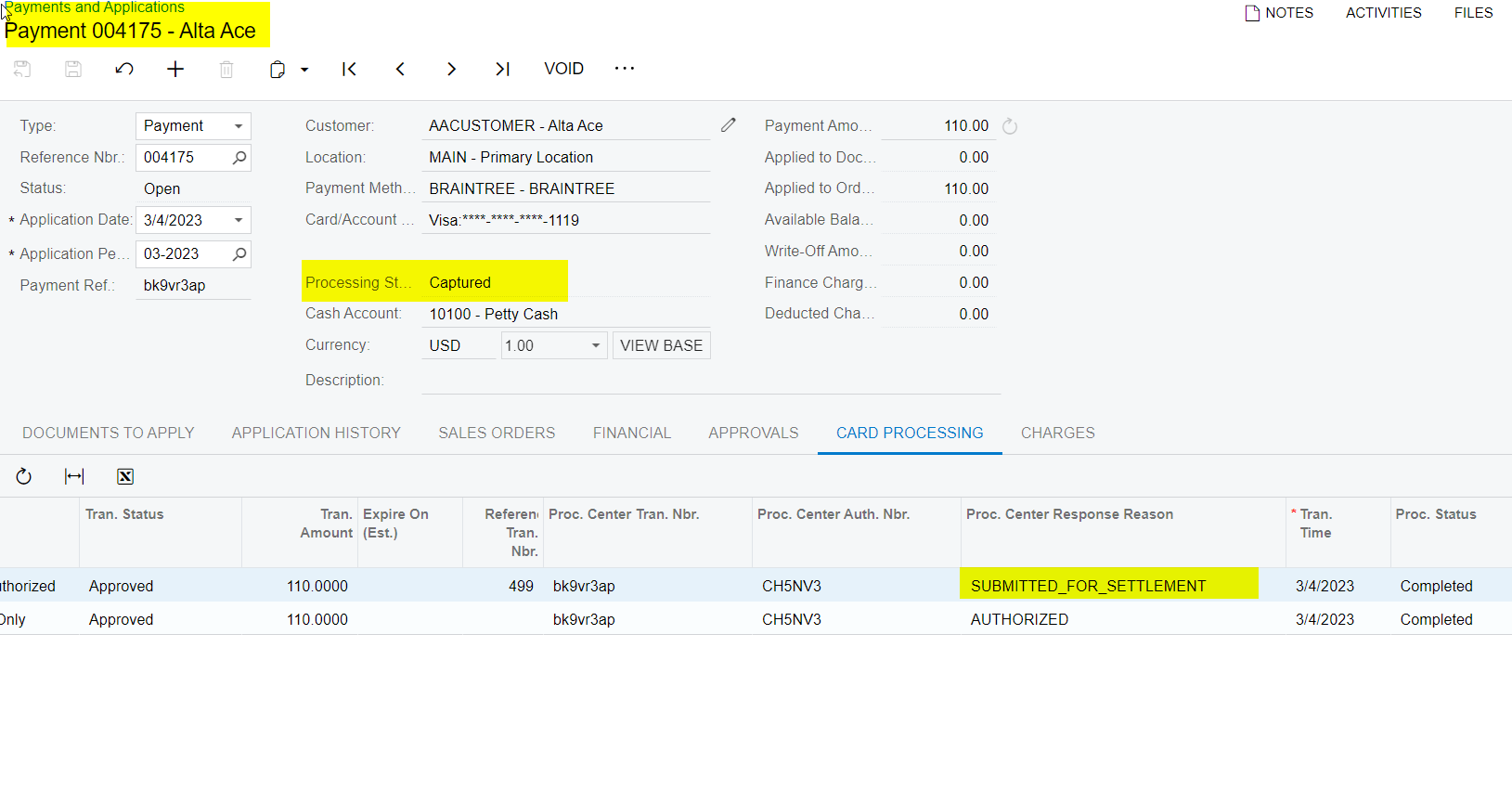Switch to DOCUMENTS TO APPLY tab

tap(109, 433)
